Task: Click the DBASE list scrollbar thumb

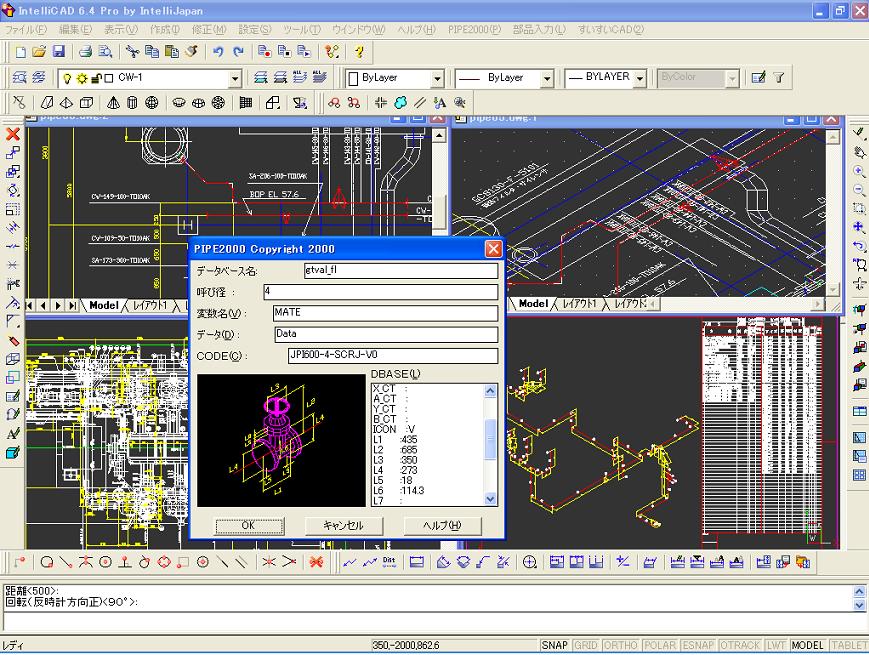Action: pyautogui.click(x=490, y=439)
